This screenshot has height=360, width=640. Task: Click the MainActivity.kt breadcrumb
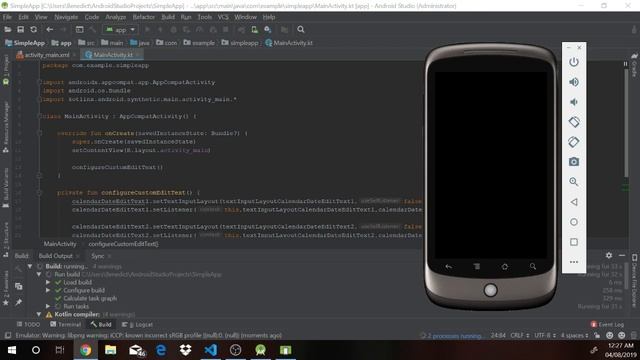289,43
